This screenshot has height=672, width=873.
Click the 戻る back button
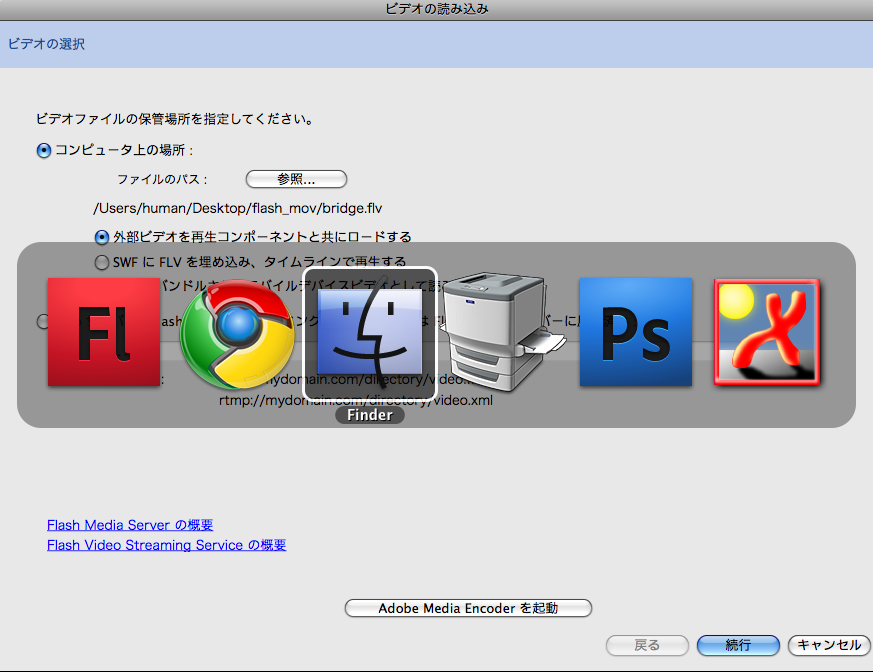(647, 645)
